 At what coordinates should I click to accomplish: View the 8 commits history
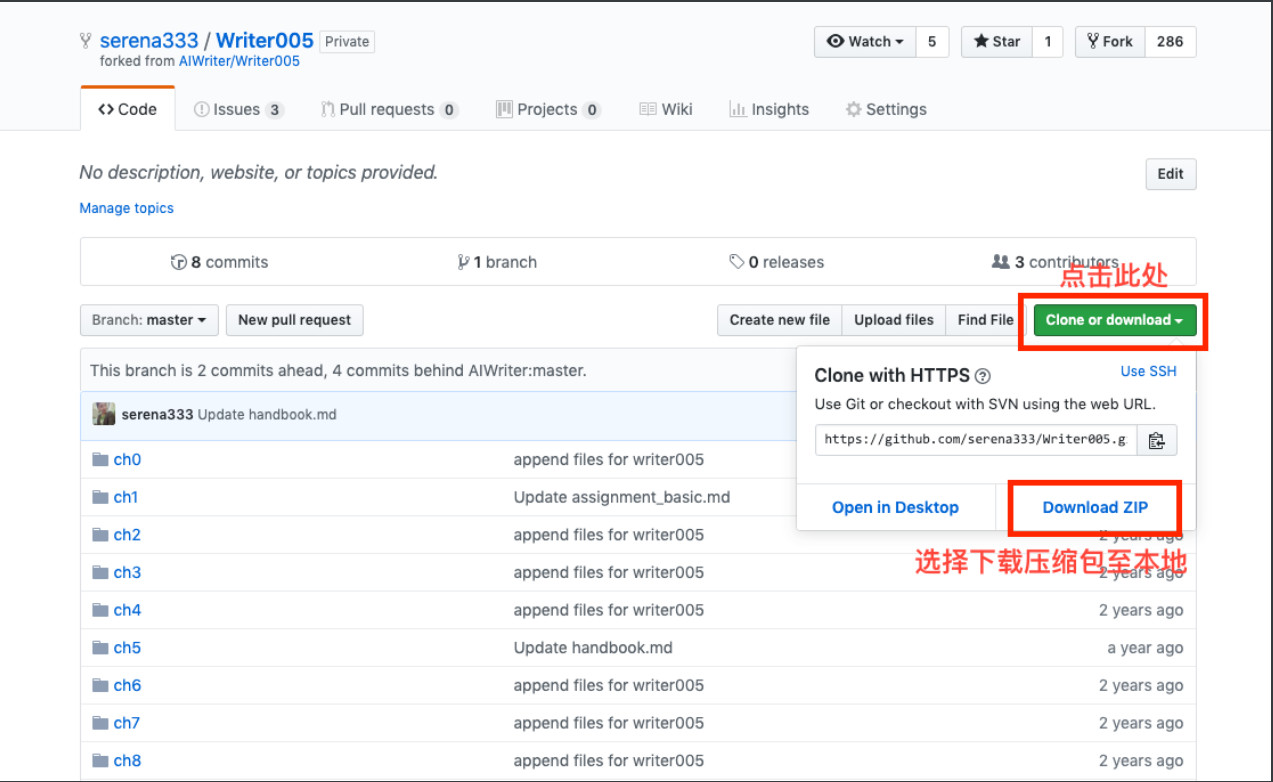[x=219, y=262]
